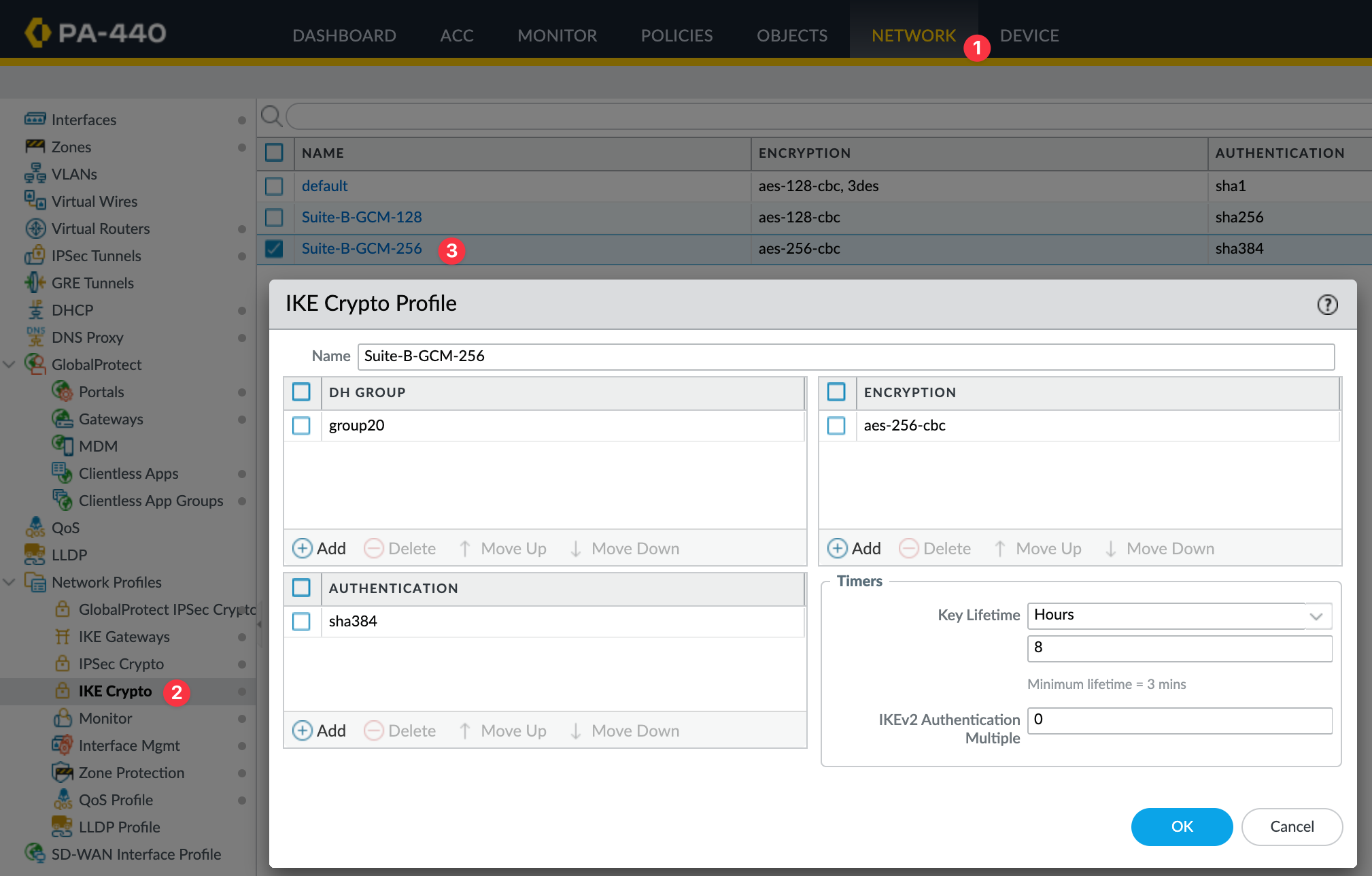This screenshot has width=1372, height=876.
Task: Select the sha384 authentication checkbox
Action: [301, 622]
